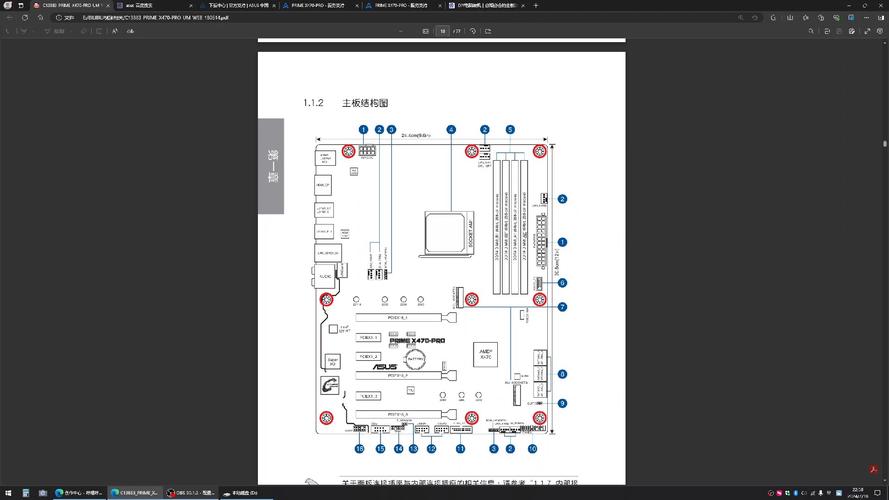Rotate the PDF page
Viewport: 889px width, 500px height.
click(473, 31)
